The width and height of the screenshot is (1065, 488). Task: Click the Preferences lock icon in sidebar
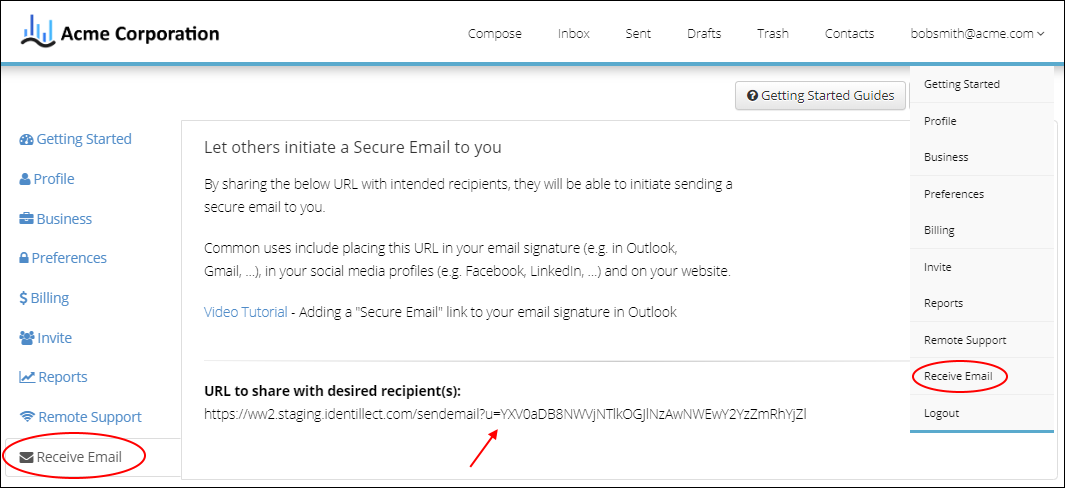pyautogui.click(x=24, y=258)
